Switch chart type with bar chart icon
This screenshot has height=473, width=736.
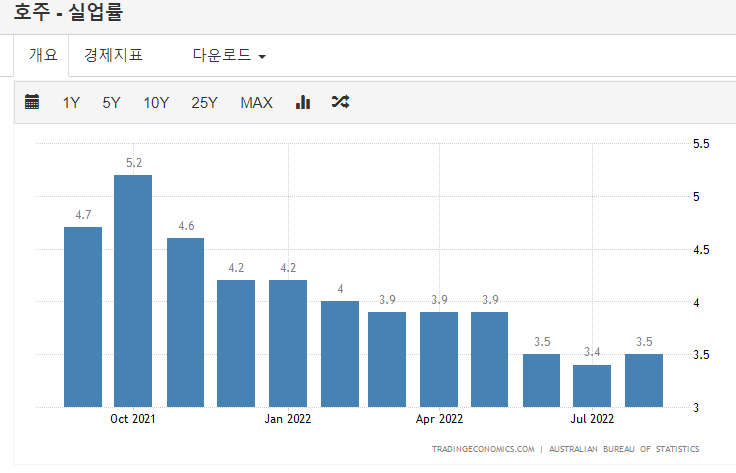tap(303, 102)
